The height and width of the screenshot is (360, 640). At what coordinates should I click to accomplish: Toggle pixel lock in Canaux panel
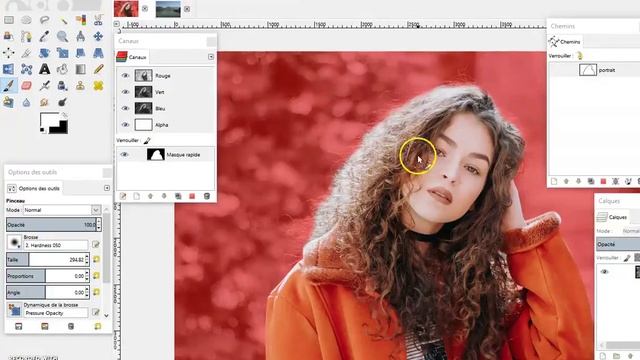tap(147, 140)
